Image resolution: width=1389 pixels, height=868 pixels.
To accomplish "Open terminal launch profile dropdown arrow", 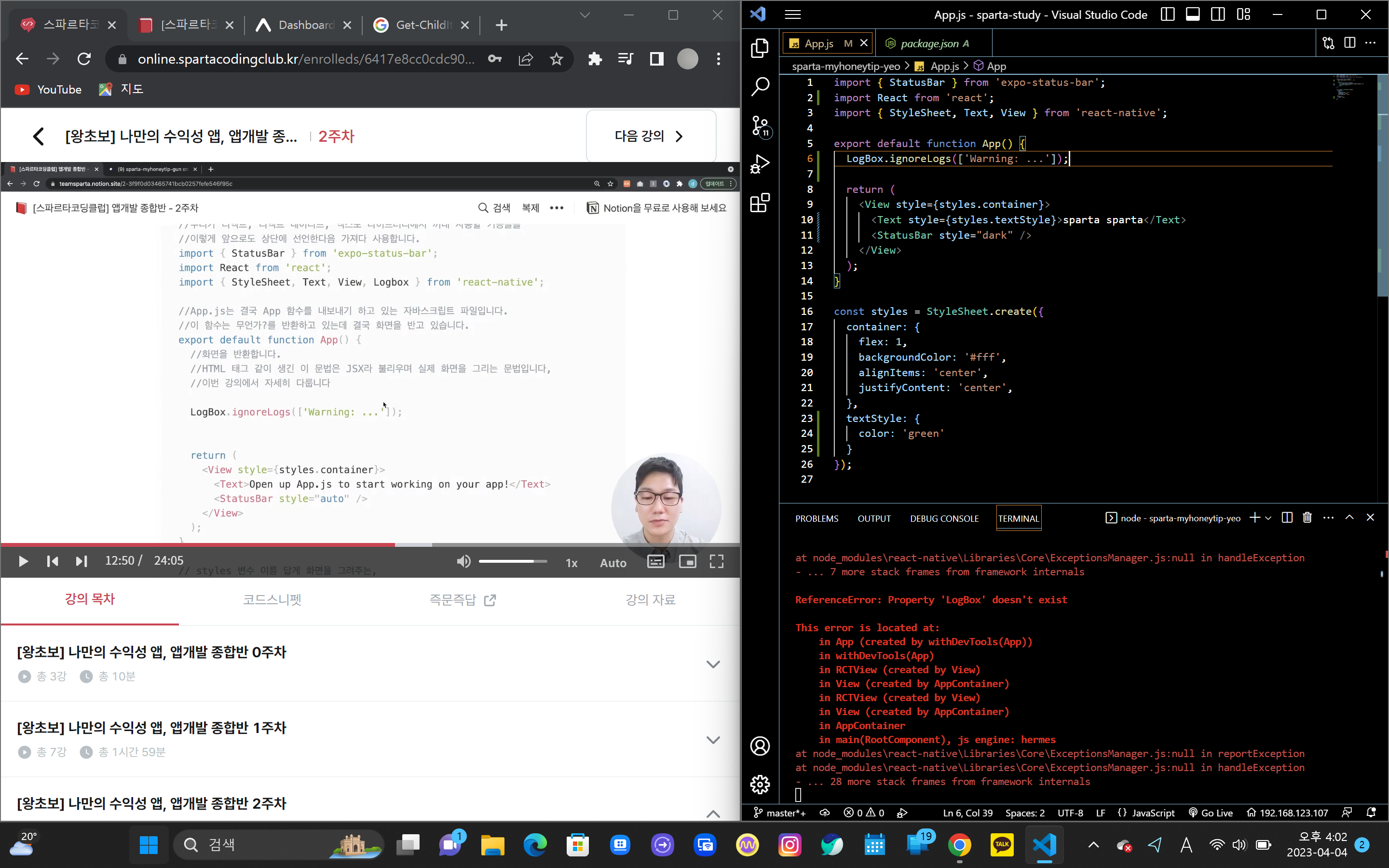I will click(x=1268, y=518).
